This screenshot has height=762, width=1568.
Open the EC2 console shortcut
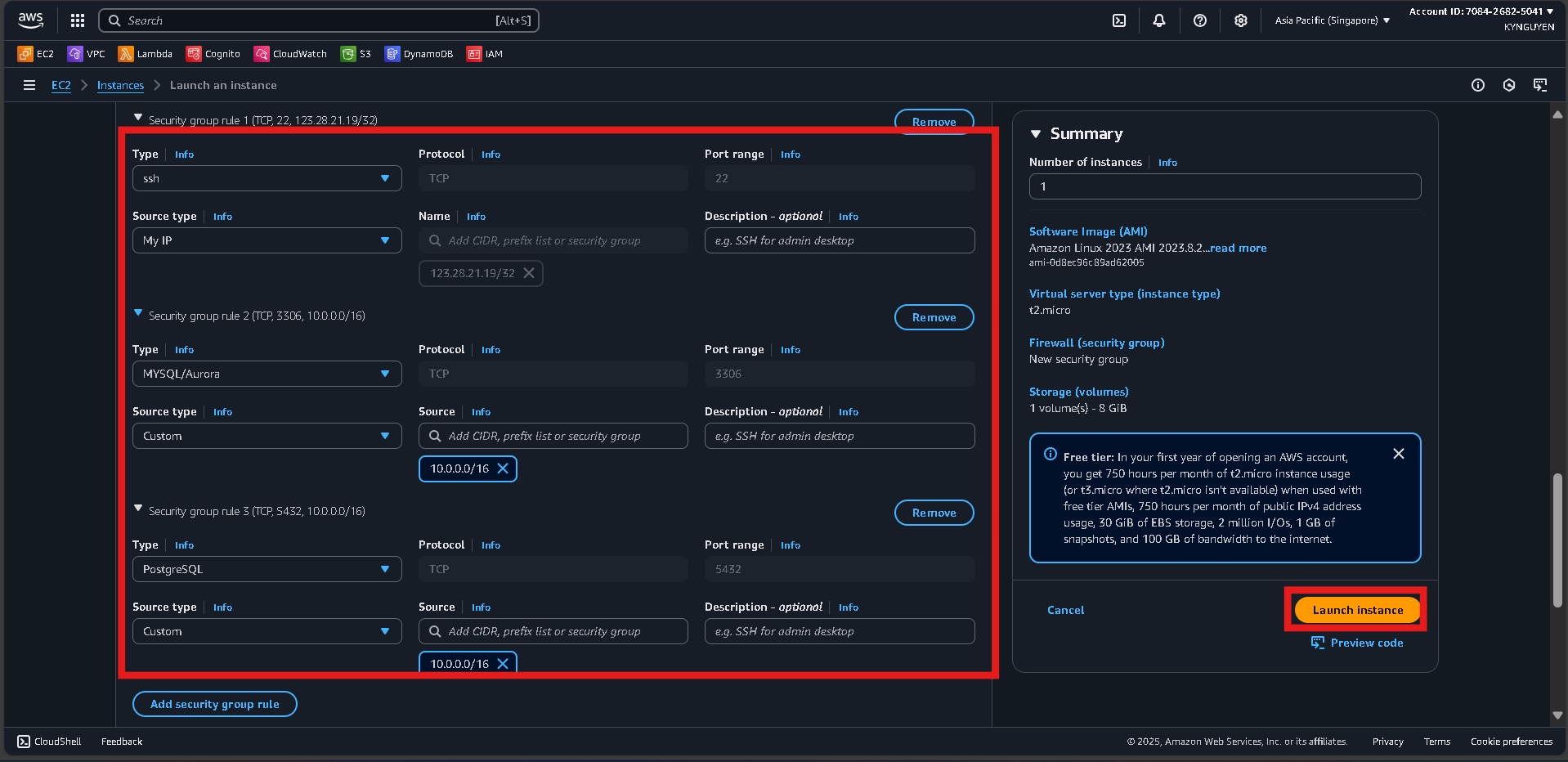coord(36,53)
